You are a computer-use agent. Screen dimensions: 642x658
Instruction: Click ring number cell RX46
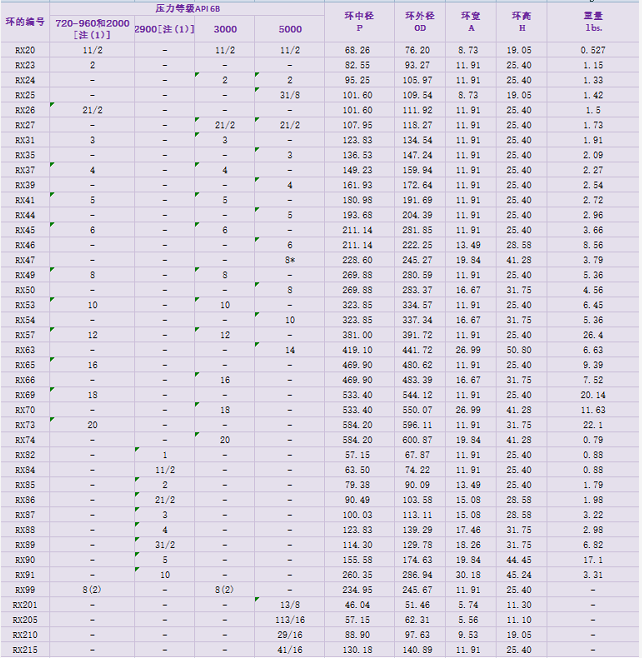click(x=25, y=245)
